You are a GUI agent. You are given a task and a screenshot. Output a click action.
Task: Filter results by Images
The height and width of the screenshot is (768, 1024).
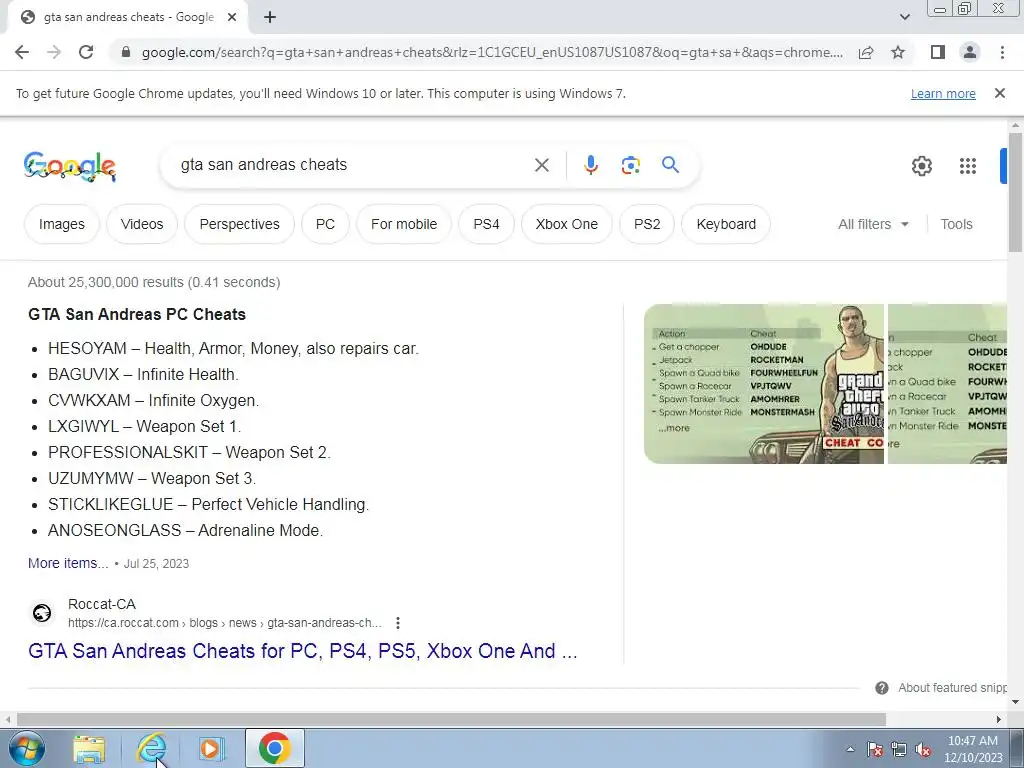[62, 224]
